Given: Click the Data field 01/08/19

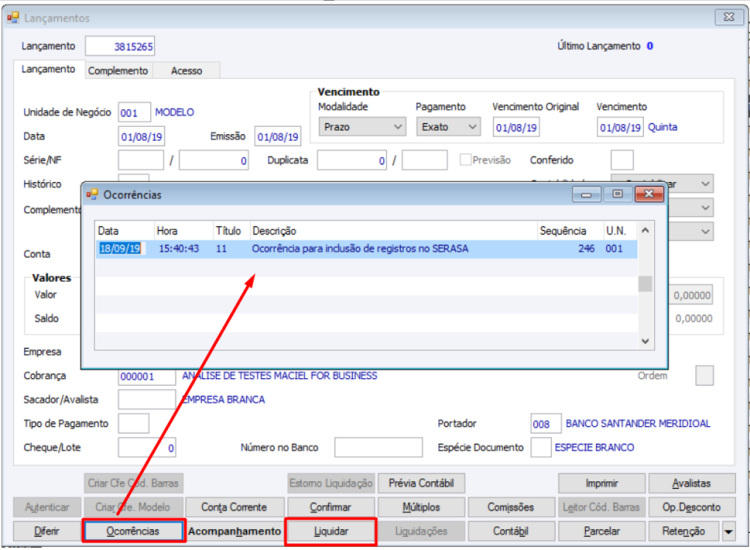Looking at the screenshot, I should (x=141, y=137).
